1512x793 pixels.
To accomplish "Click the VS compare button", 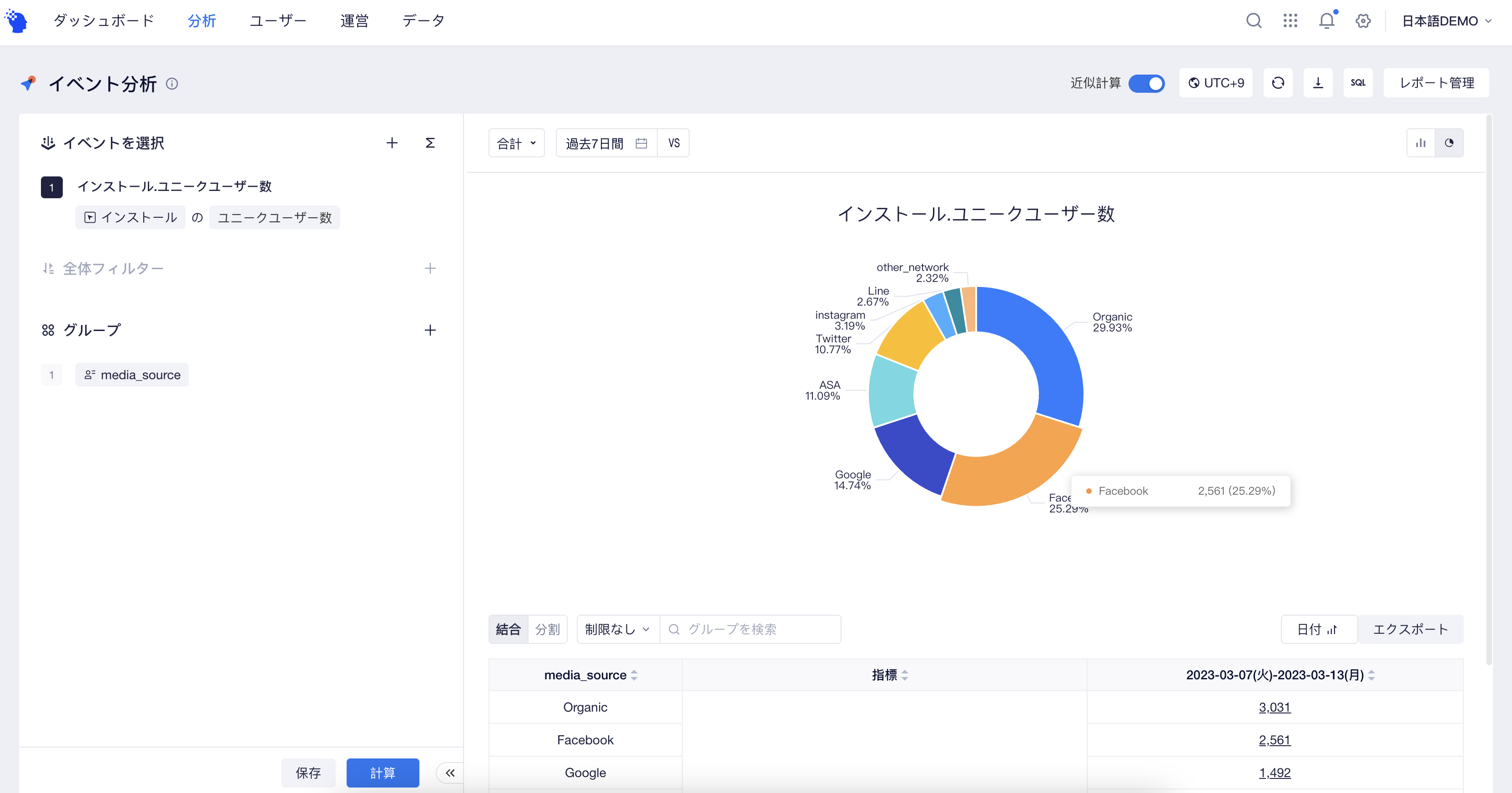I will pyautogui.click(x=674, y=143).
